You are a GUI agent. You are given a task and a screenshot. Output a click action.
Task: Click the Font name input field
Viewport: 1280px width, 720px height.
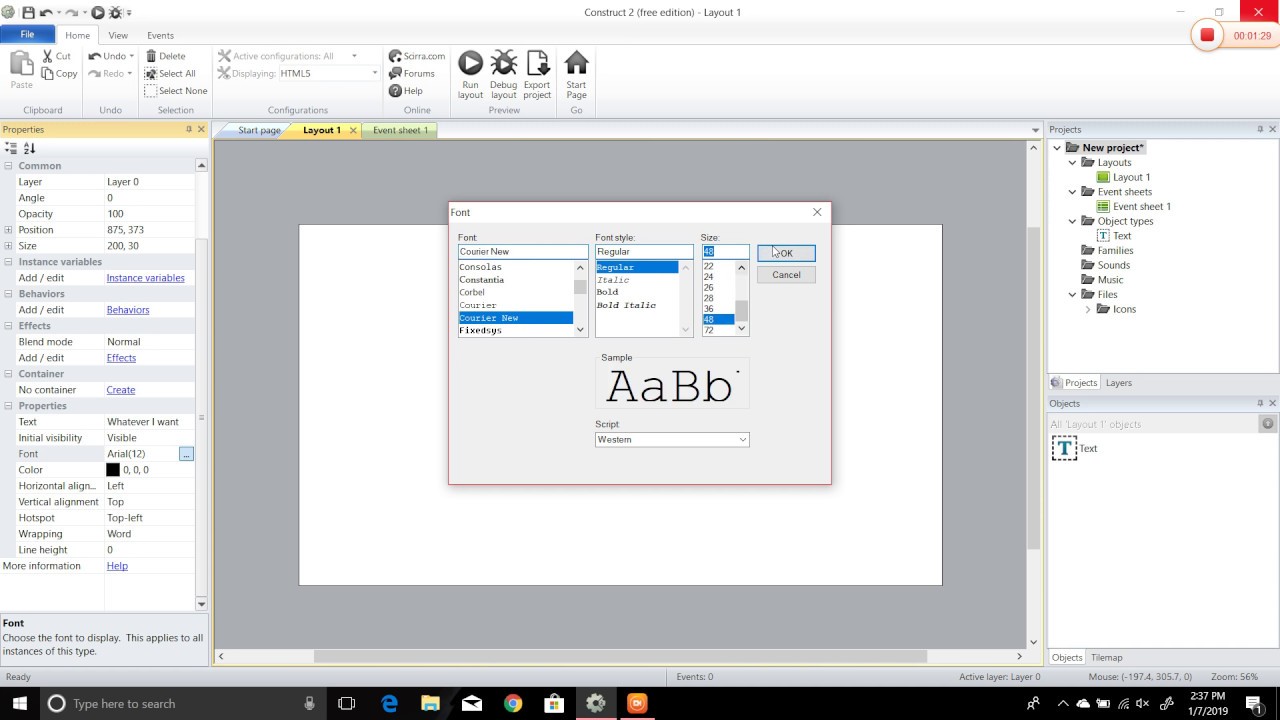523,252
